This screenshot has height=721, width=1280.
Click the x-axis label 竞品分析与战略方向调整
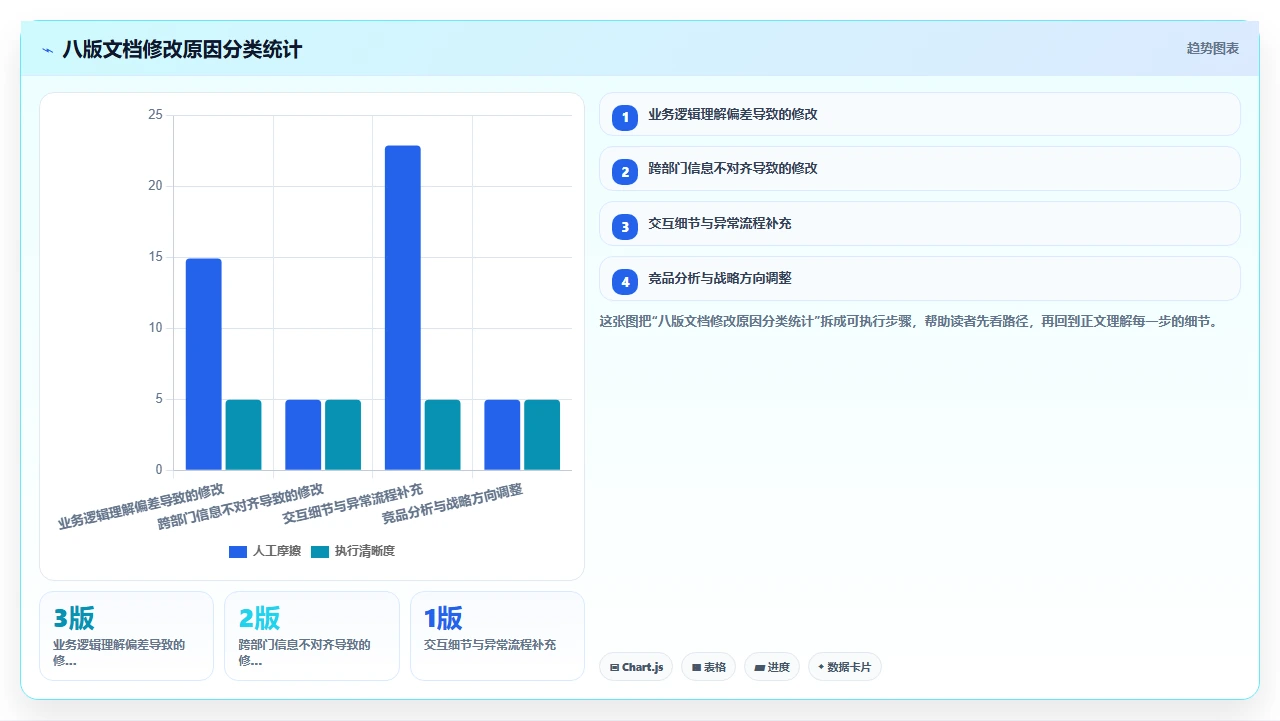(452, 504)
